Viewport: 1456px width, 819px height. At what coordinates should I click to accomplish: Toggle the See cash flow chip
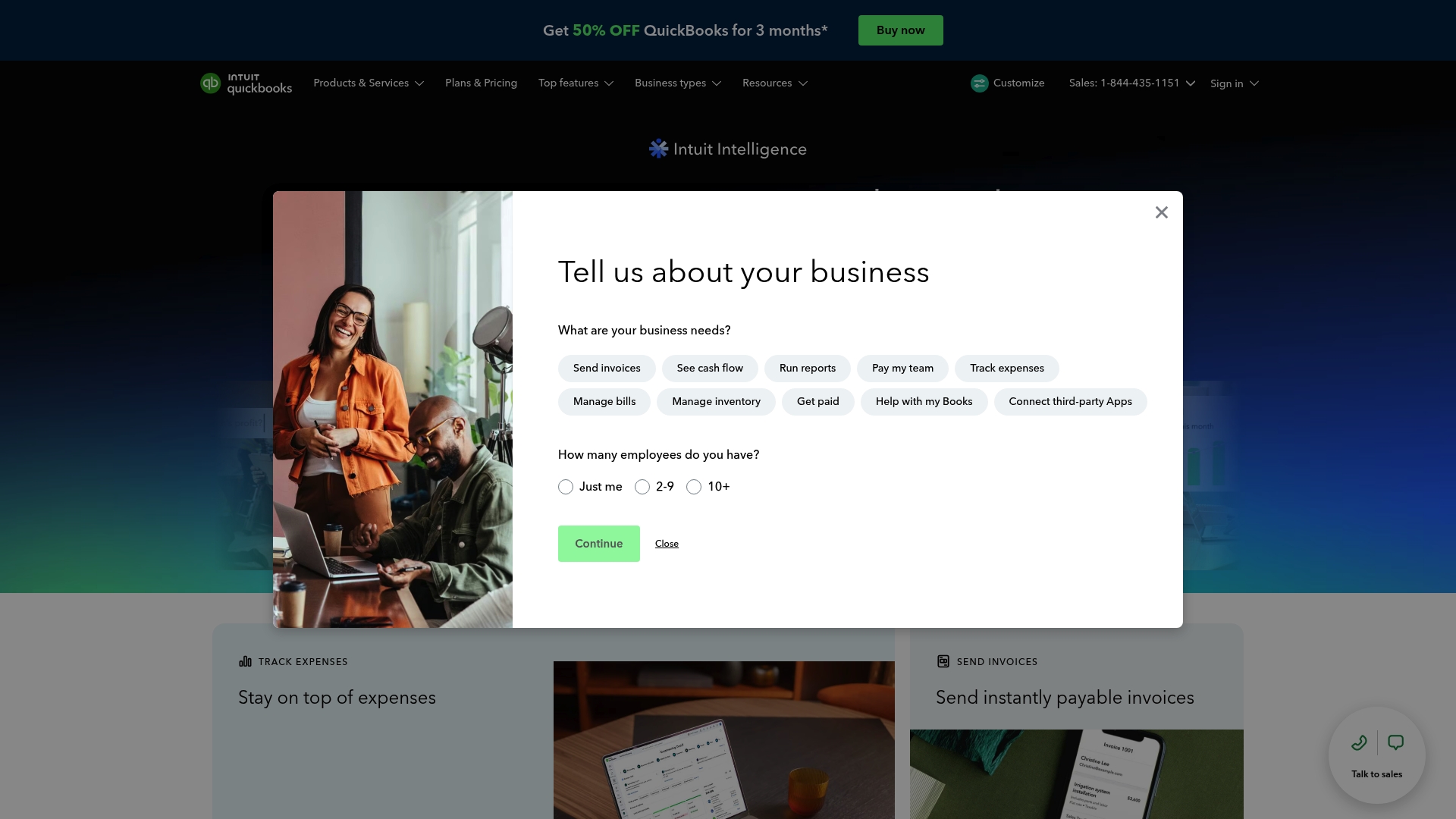(710, 369)
